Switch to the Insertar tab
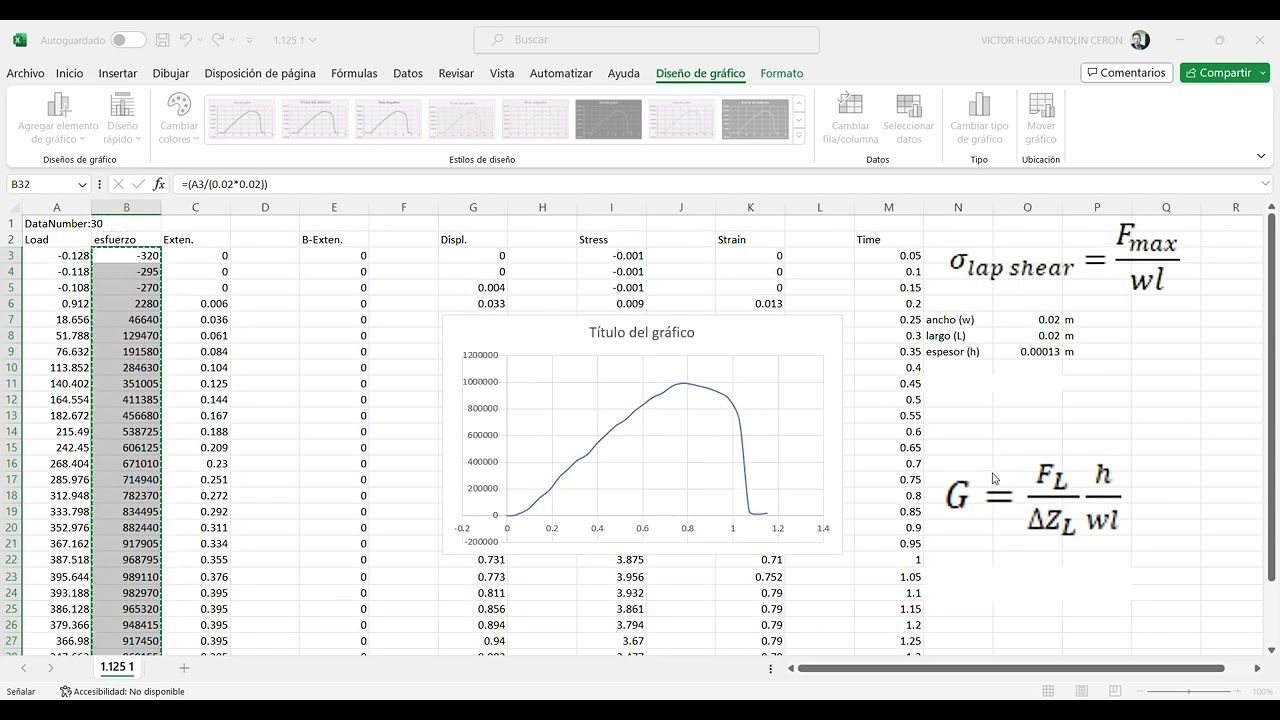The height and width of the screenshot is (720, 1280). pyautogui.click(x=117, y=73)
